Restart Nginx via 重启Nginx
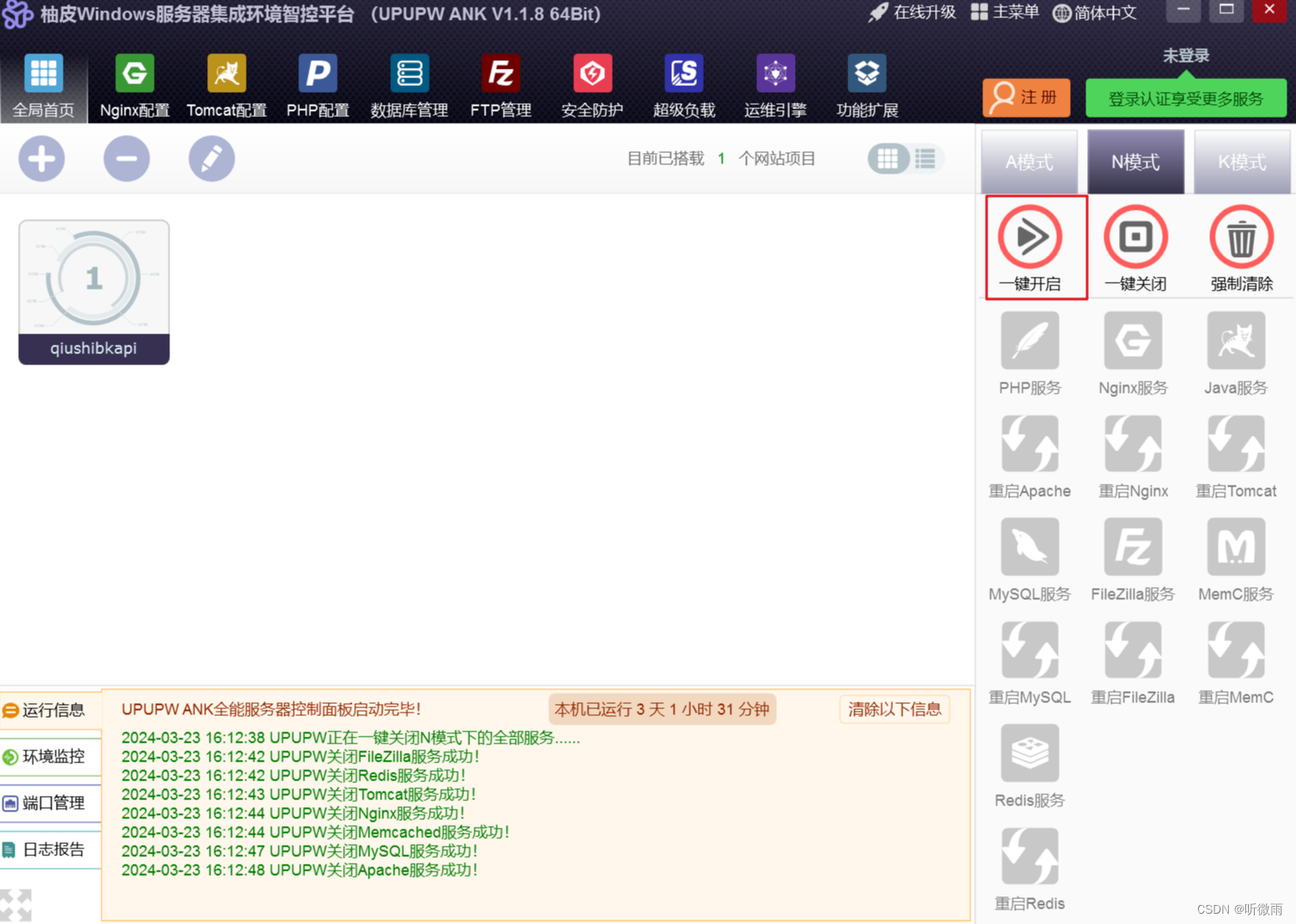This screenshot has height=924, width=1296. click(1133, 456)
